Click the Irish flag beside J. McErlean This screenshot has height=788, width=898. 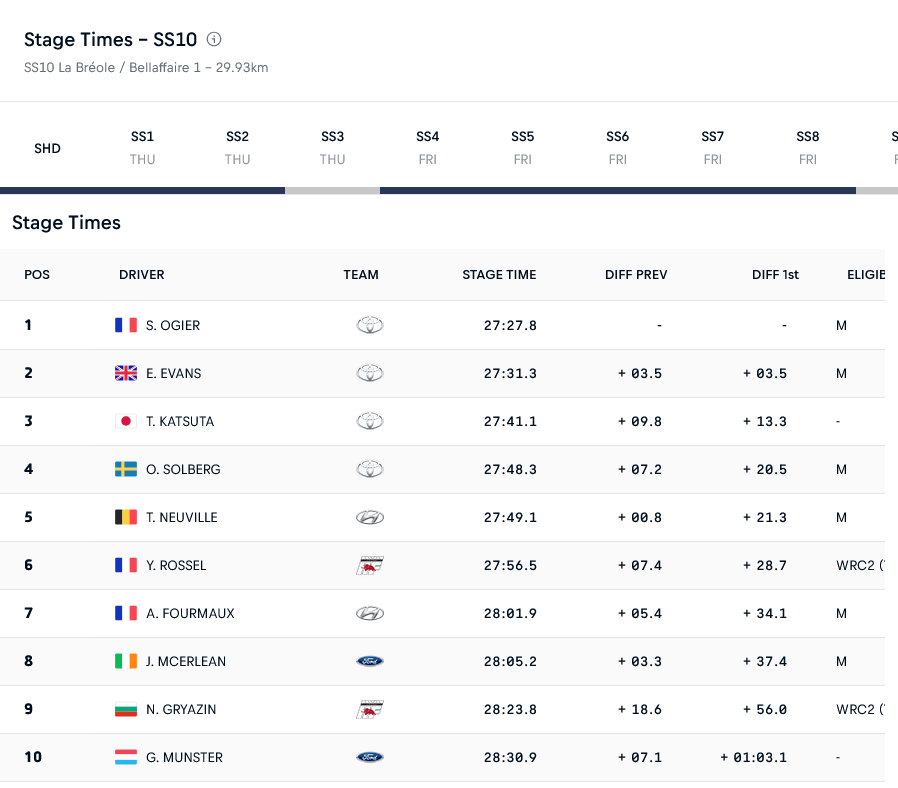click(126, 661)
